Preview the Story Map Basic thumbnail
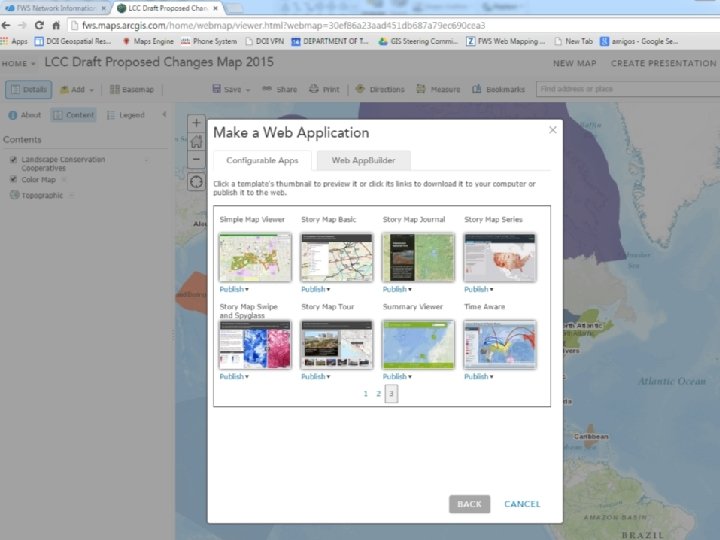The width and height of the screenshot is (720, 540). [337, 257]
